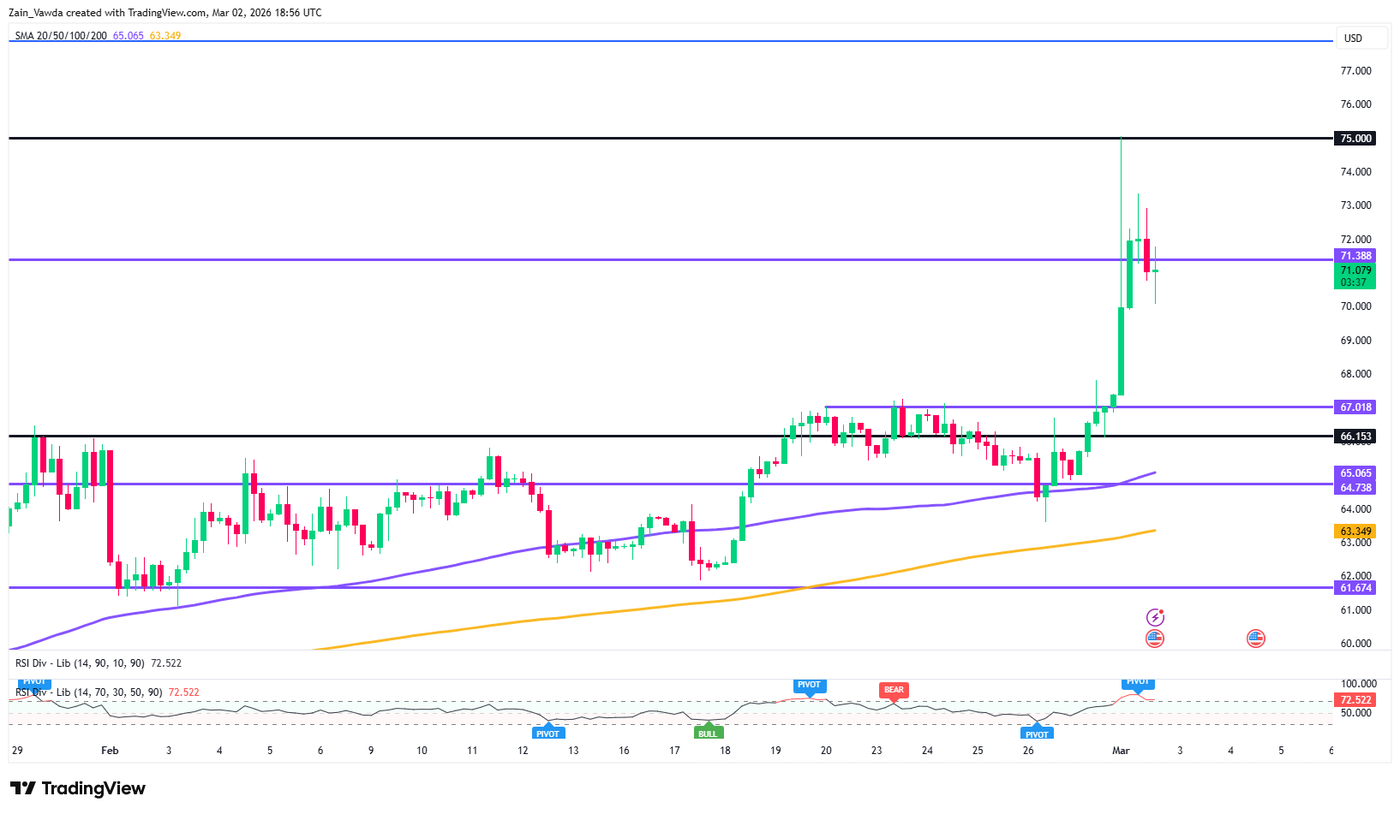Click the RSI Div - Lib (14, 70, 30, 50, 90) label
1400x814 pixels.
pyautogui.click(x=90, y=690)
